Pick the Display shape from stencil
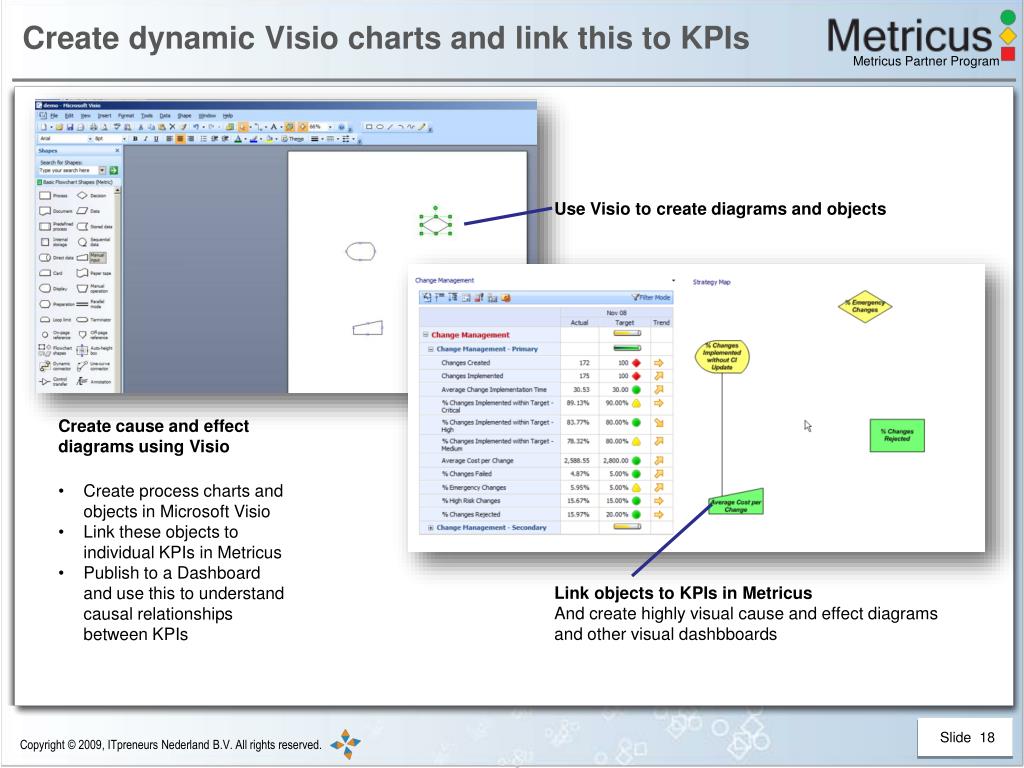1024x768 pixels. pos(53,289)
